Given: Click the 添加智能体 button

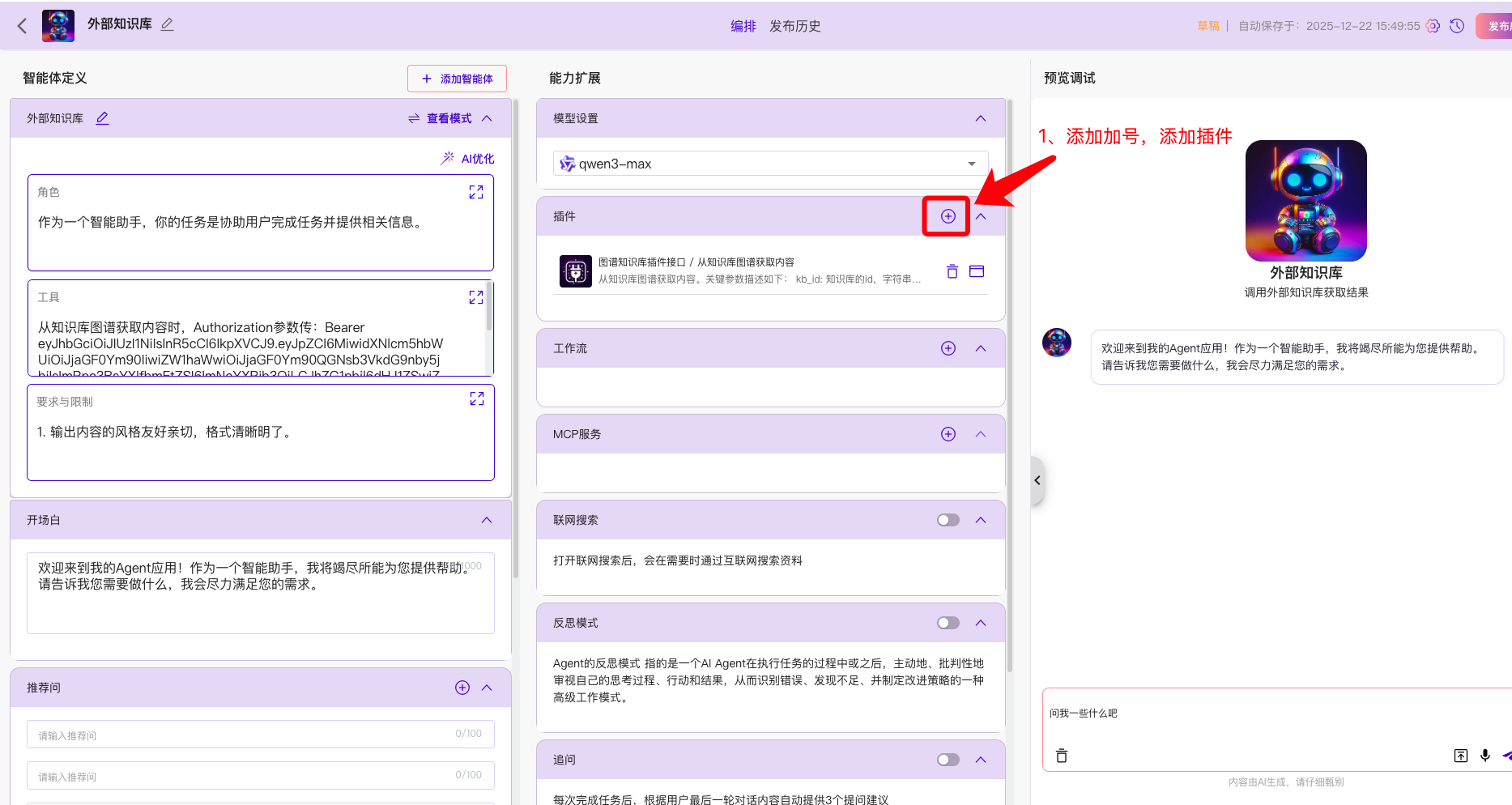Looking at the screenshot, I should (457, 79).
